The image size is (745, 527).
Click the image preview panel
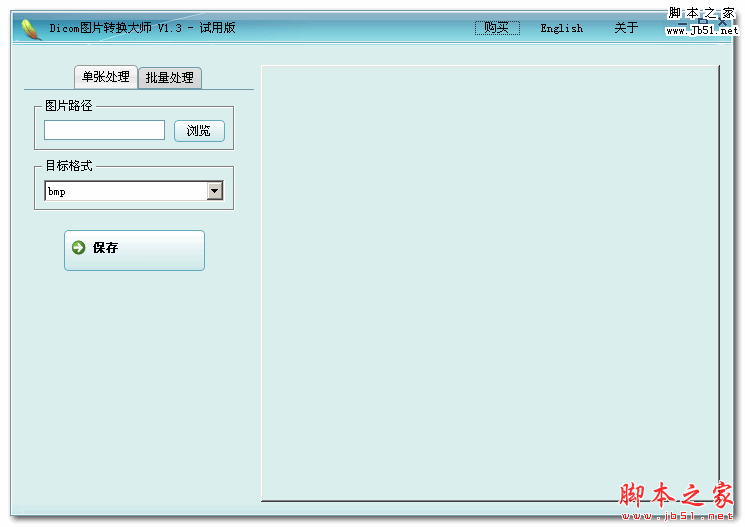(490, 283)
